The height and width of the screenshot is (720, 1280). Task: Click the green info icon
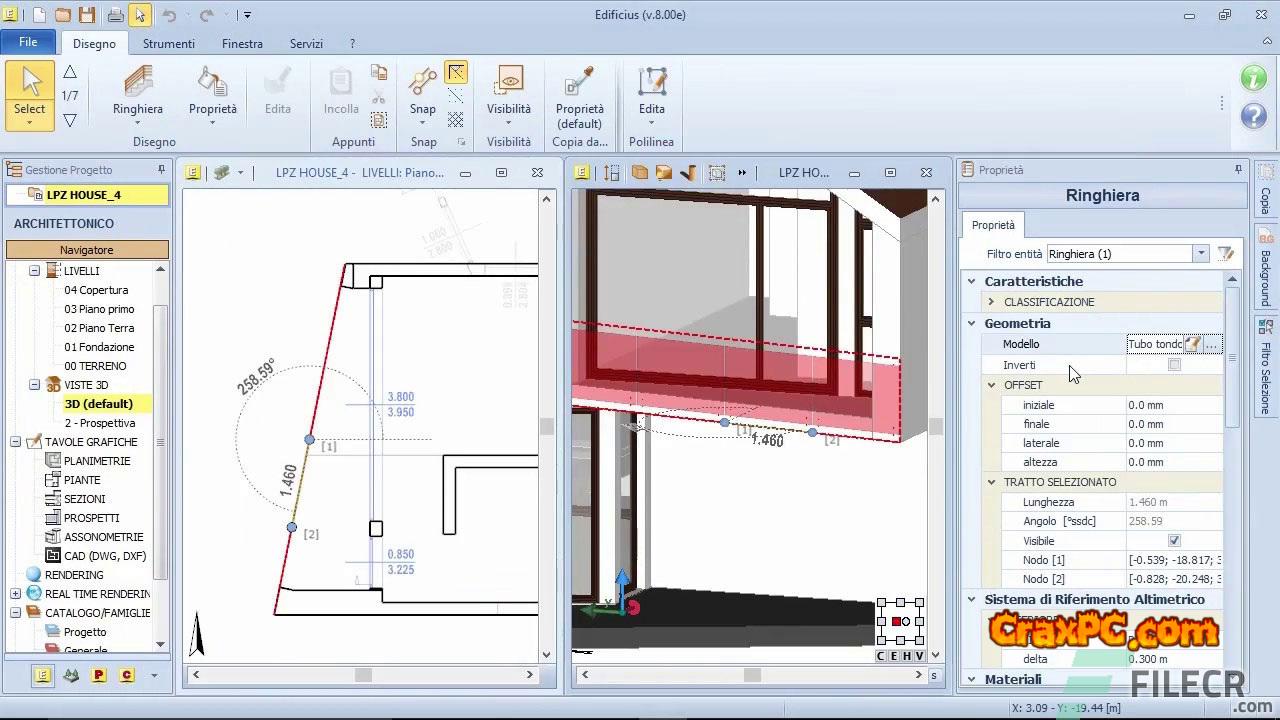[x=1253, y=77]
